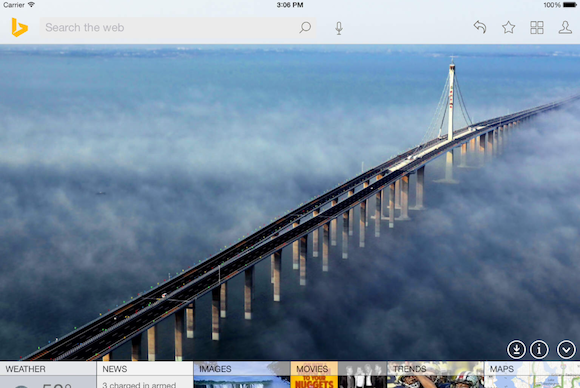Show image info with the i button
The height and width of the screenshot is (388, 580).
(539, 349)
